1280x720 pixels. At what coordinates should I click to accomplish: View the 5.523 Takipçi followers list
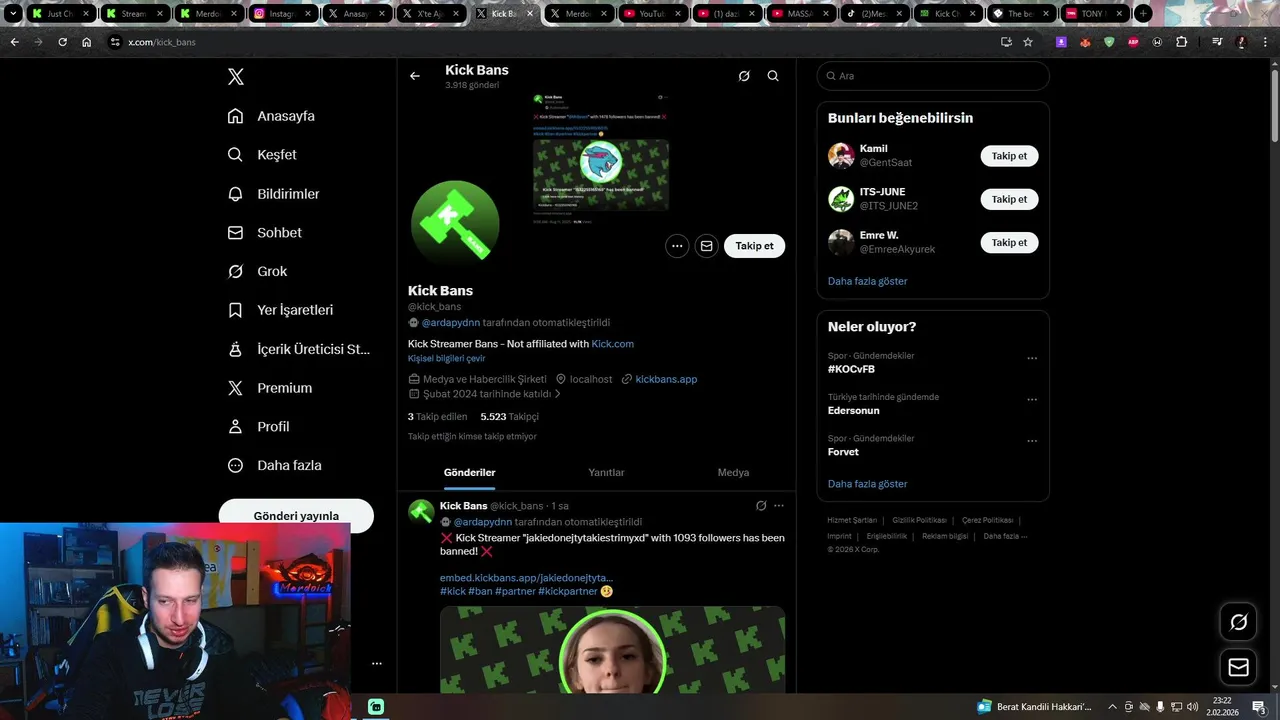click(509, 416)
